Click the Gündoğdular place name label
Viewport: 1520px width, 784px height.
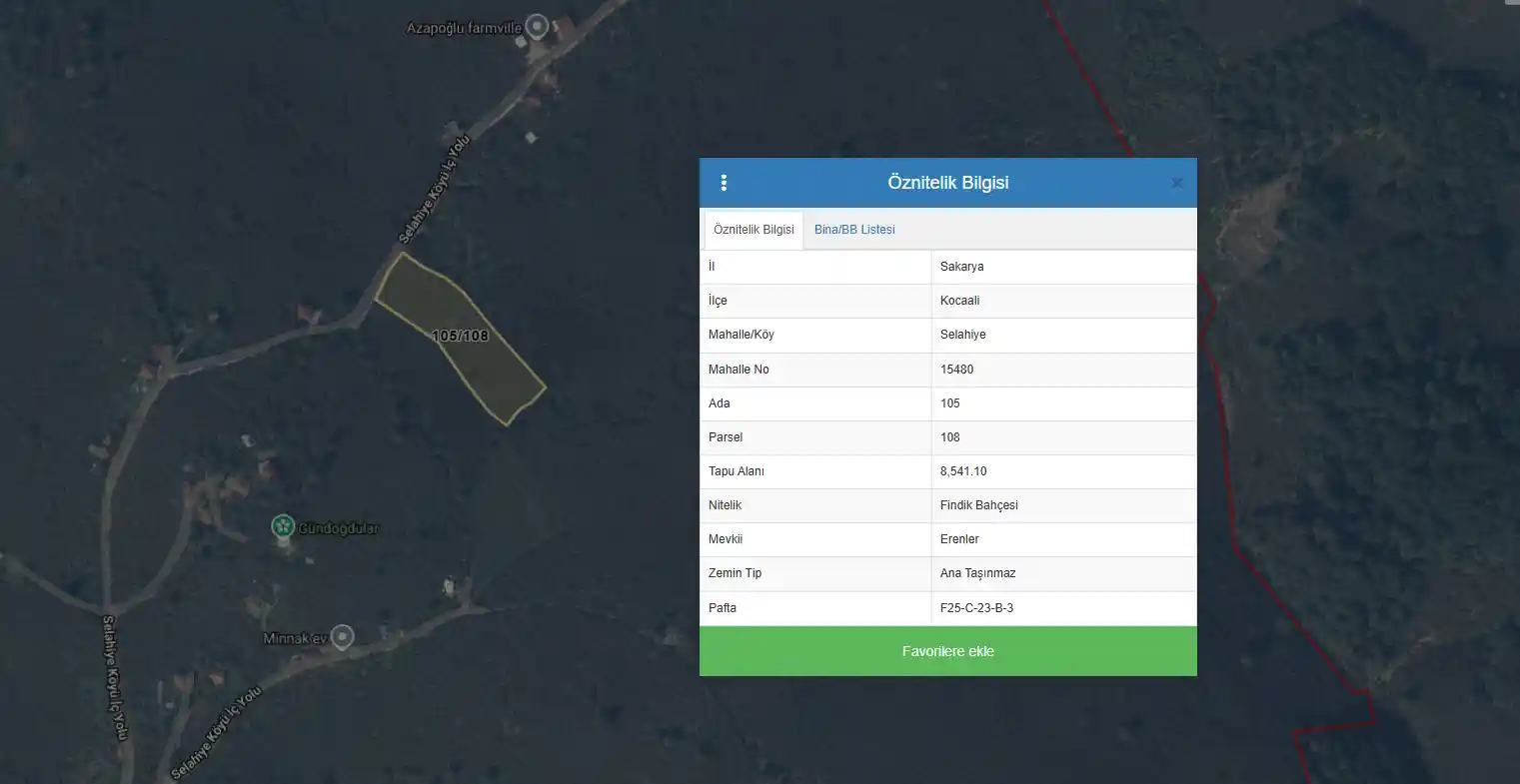click(x=338, y=528)
